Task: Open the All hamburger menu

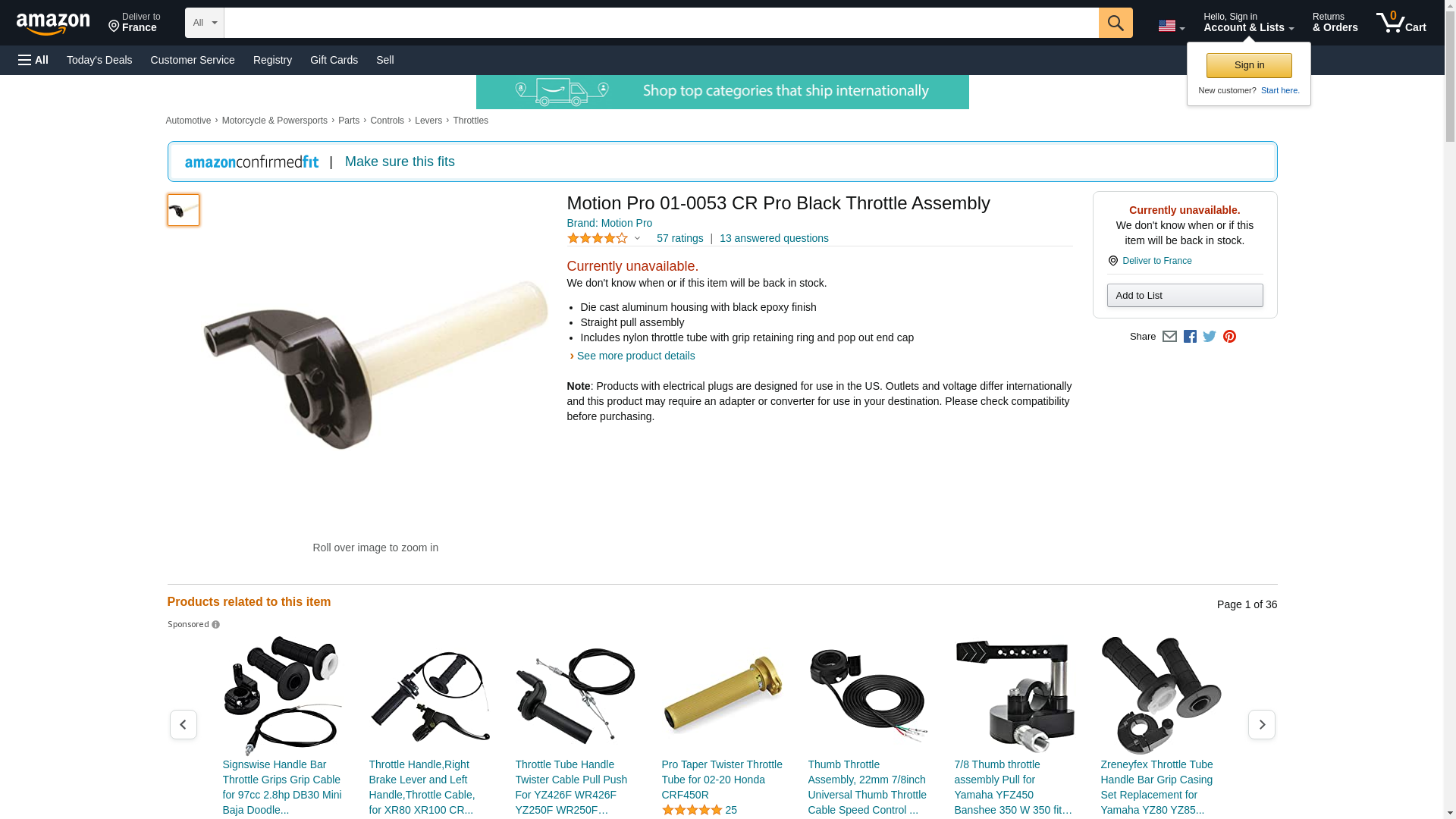Action: pyautogui.click(x=33, y=60)
